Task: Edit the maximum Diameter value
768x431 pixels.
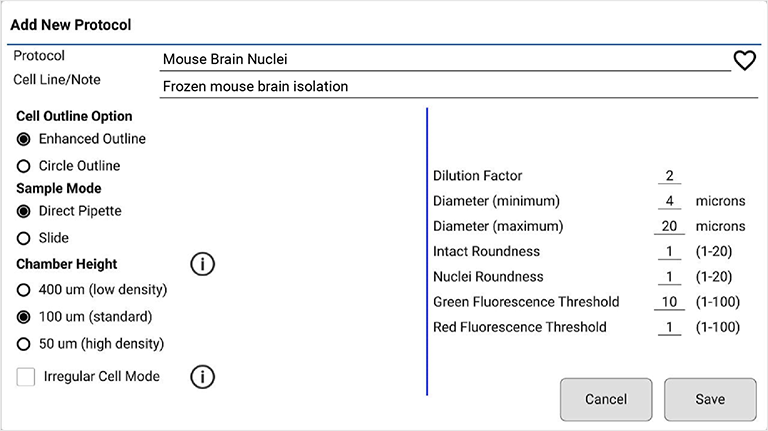Action: [x=669, y=226]
